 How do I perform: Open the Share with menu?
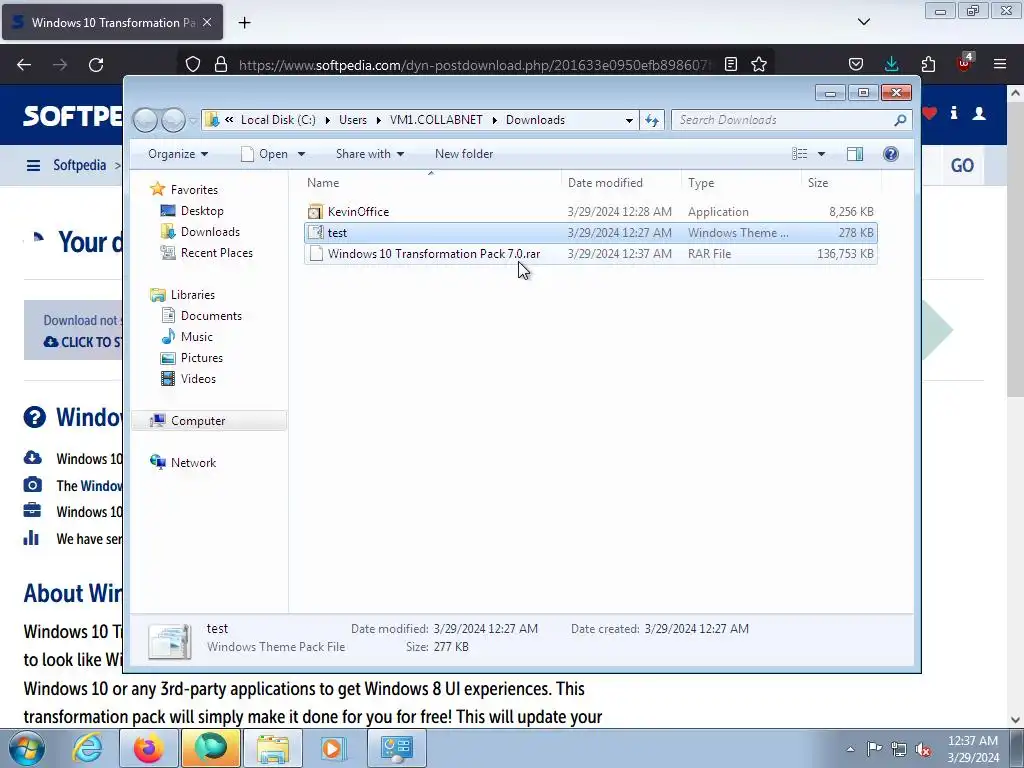[370, 154]
